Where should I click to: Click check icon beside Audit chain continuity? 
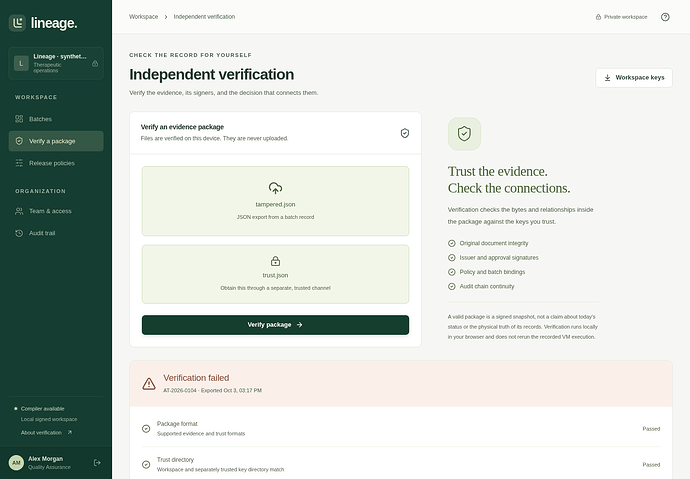click(451, 286)
